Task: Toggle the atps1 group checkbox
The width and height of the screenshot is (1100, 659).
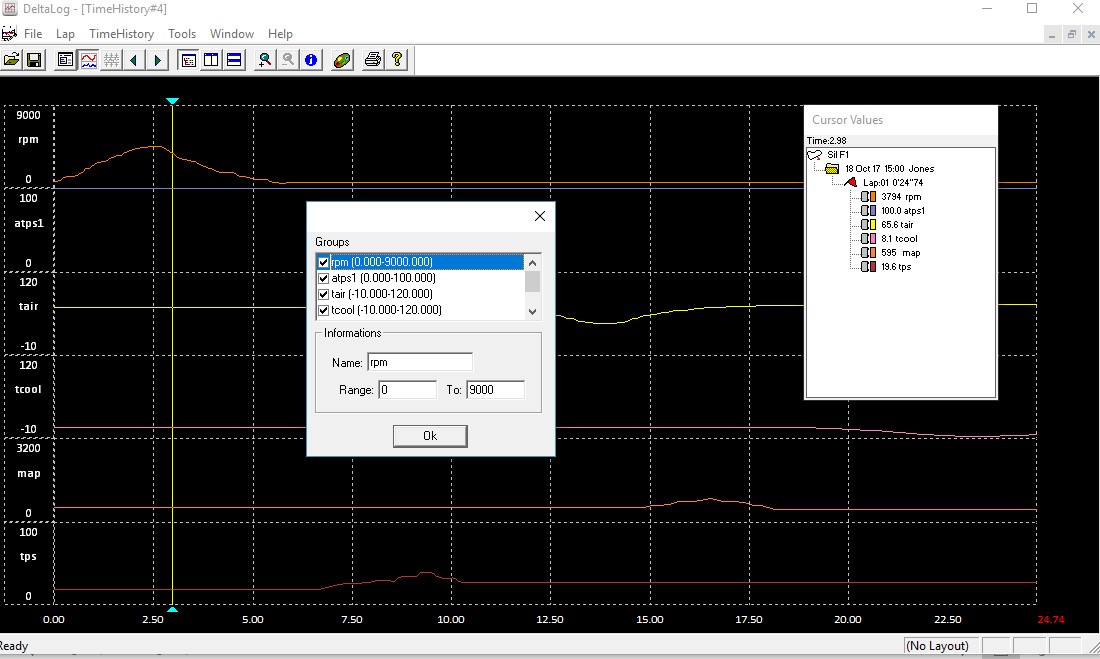Action: pos(323,278)
